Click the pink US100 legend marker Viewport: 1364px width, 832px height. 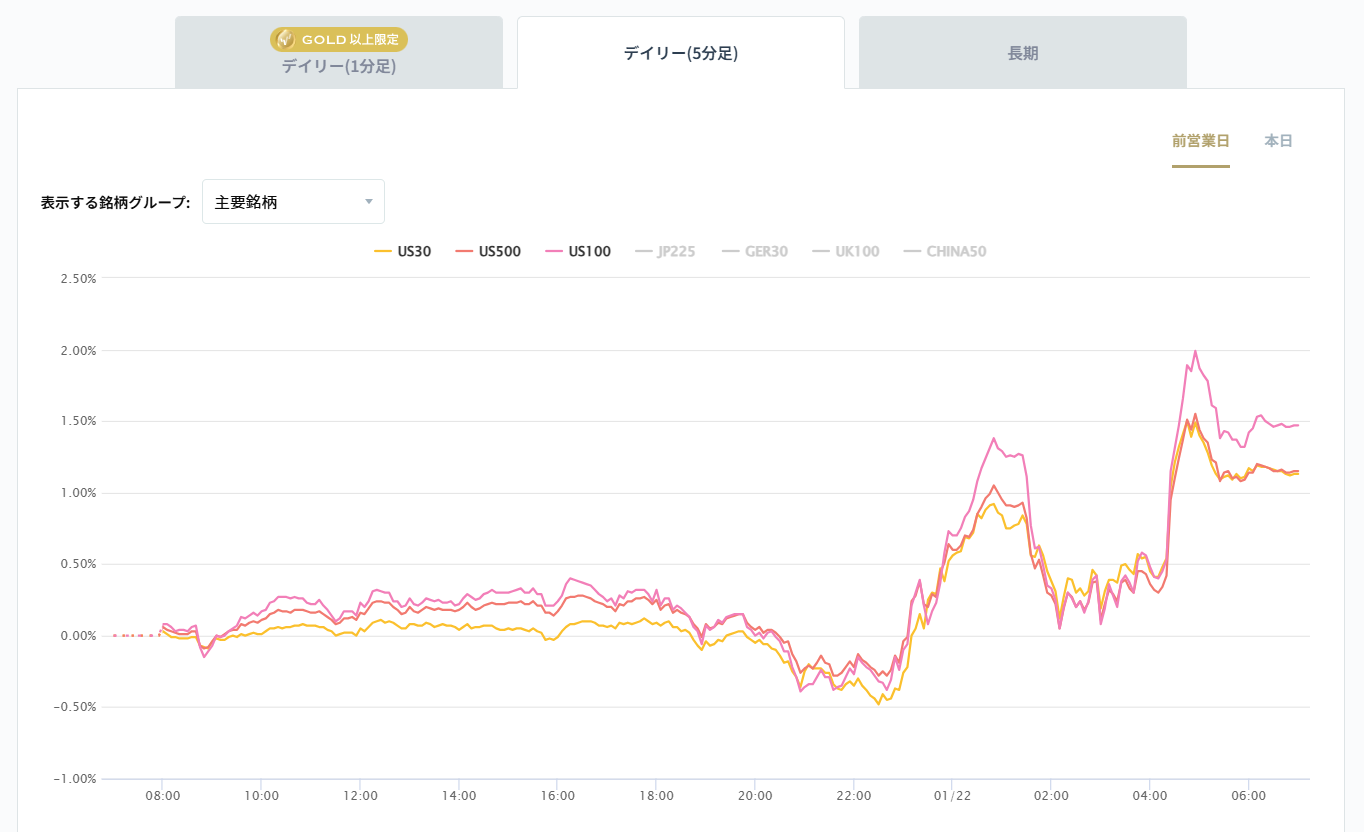click(x=554, y=252)
